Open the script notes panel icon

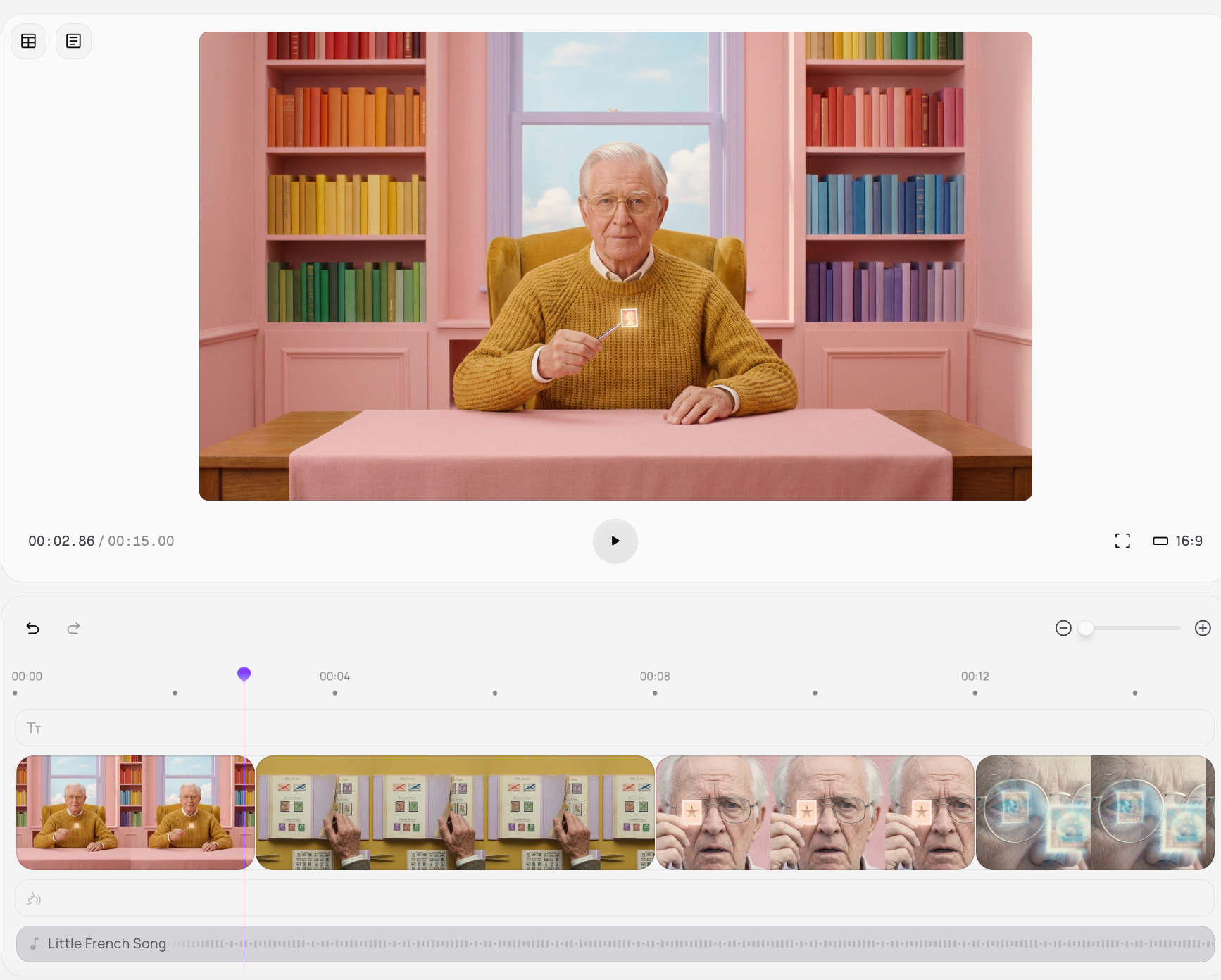[x=73, y=41]
